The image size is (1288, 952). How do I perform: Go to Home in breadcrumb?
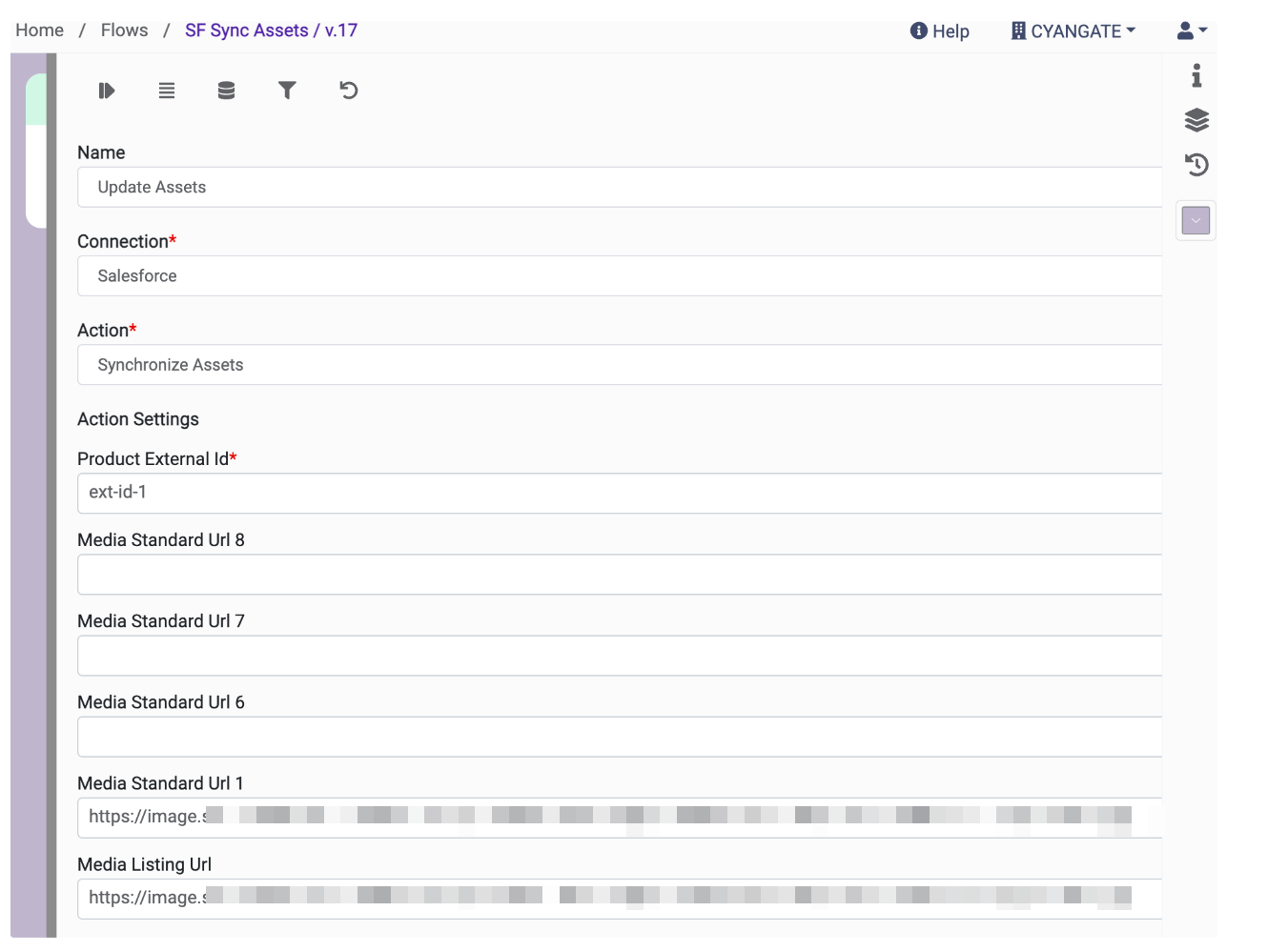39,30
